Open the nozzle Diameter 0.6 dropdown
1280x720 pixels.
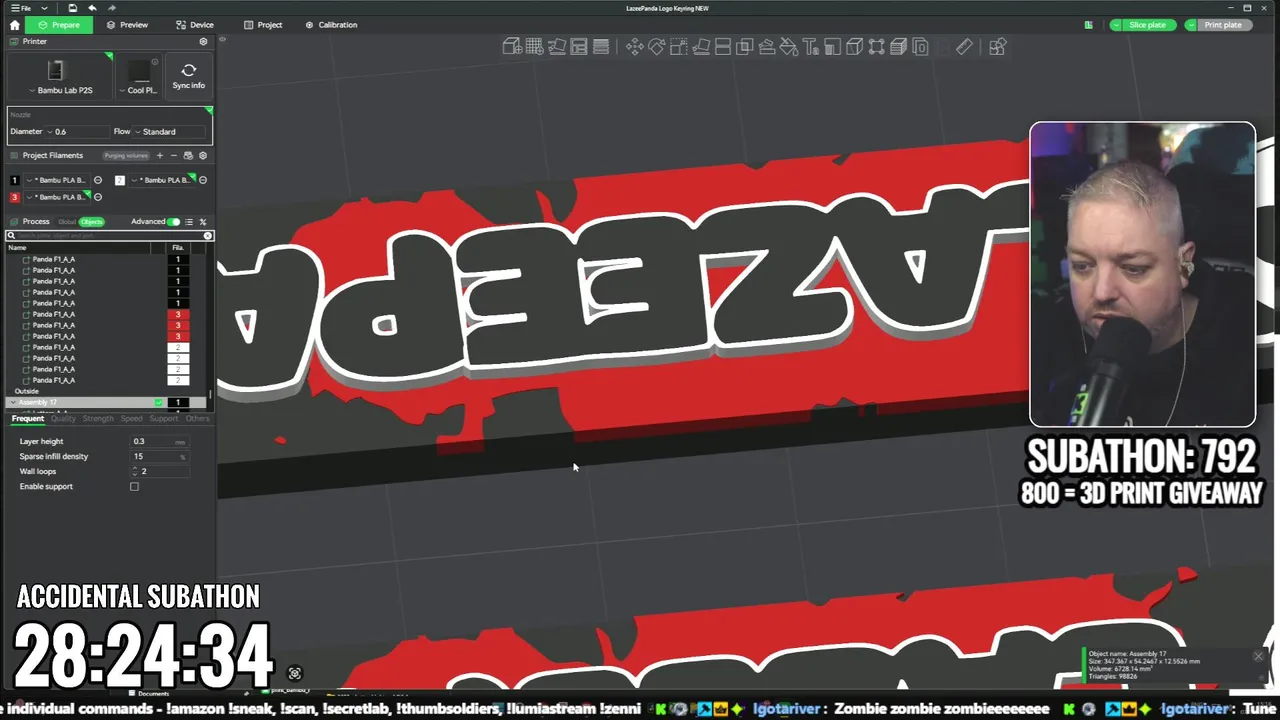[x=76, y=132]
